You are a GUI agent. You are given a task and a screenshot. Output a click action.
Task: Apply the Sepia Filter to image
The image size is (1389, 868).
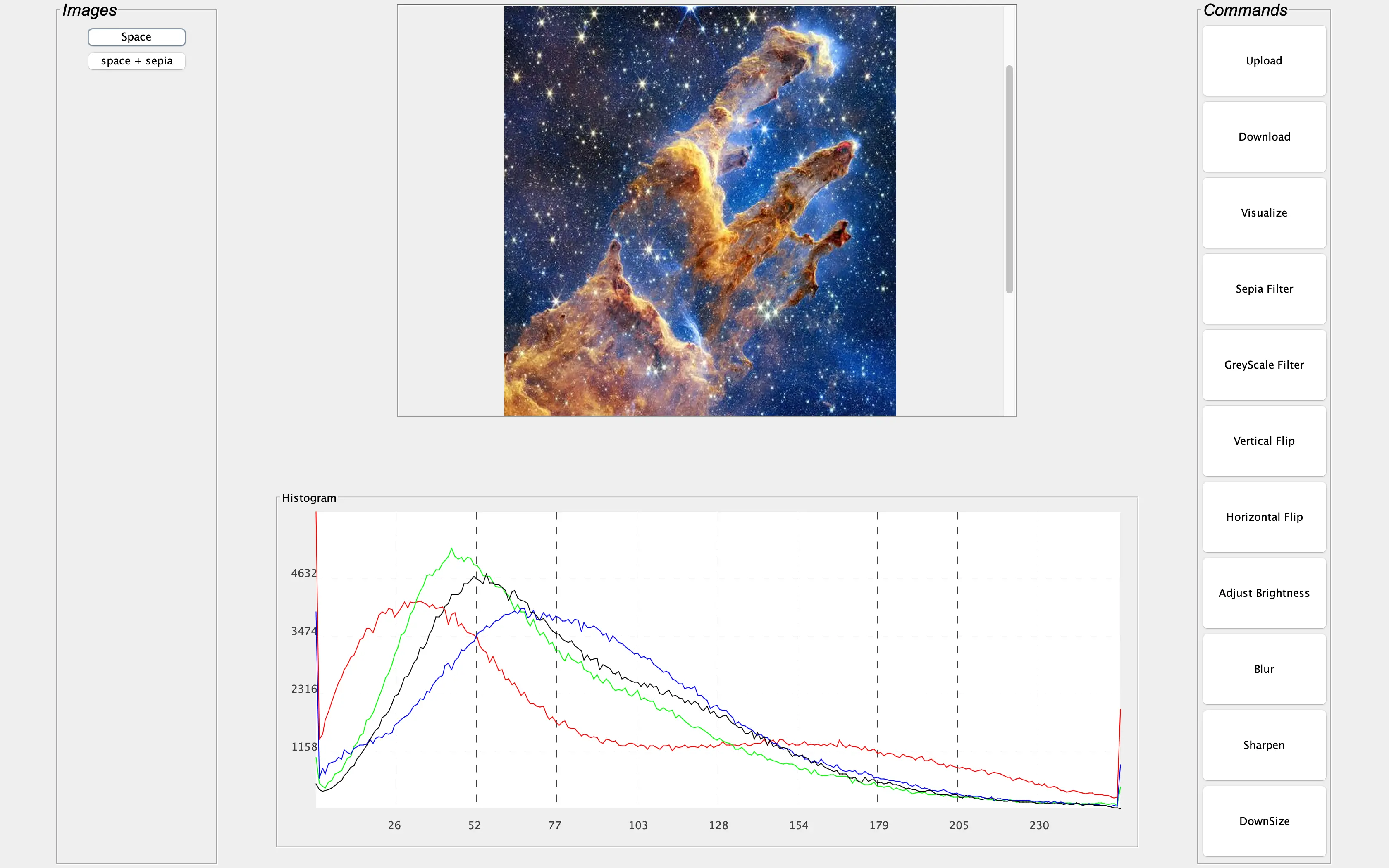1264,288
